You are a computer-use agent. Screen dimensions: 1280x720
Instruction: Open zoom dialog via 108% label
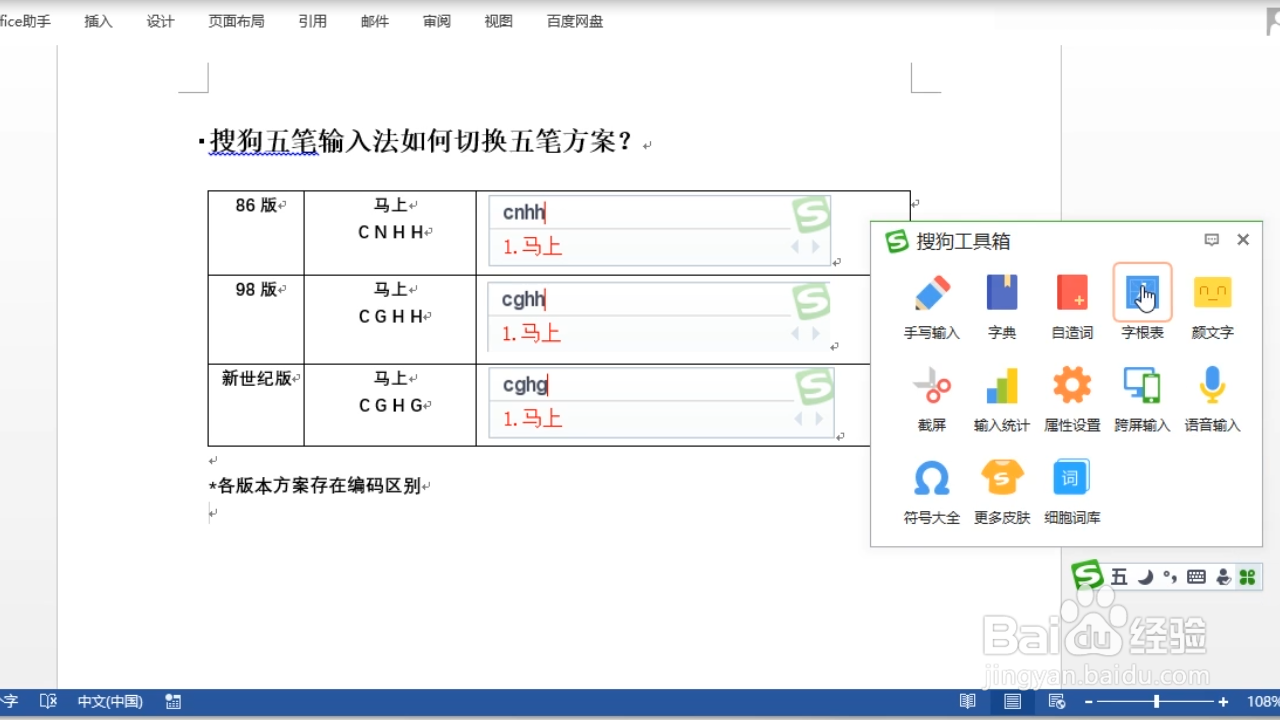click(x=1263, y=702)
